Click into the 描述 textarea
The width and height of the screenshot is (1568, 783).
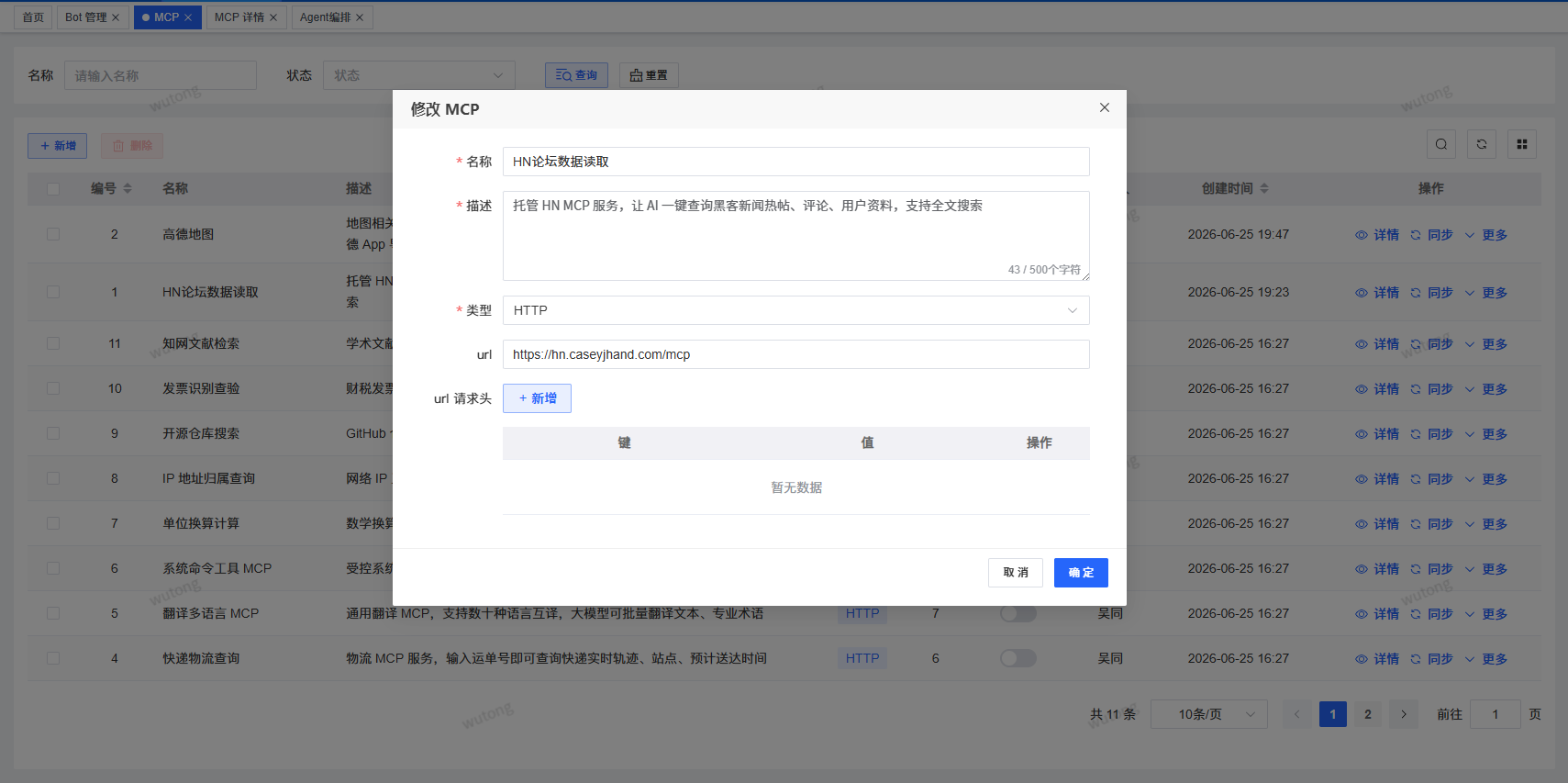(795, 236)
